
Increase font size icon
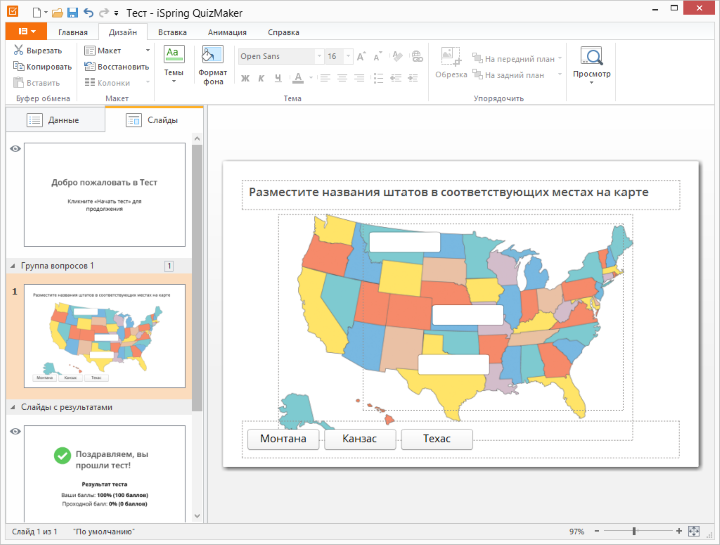coord(361,56)
